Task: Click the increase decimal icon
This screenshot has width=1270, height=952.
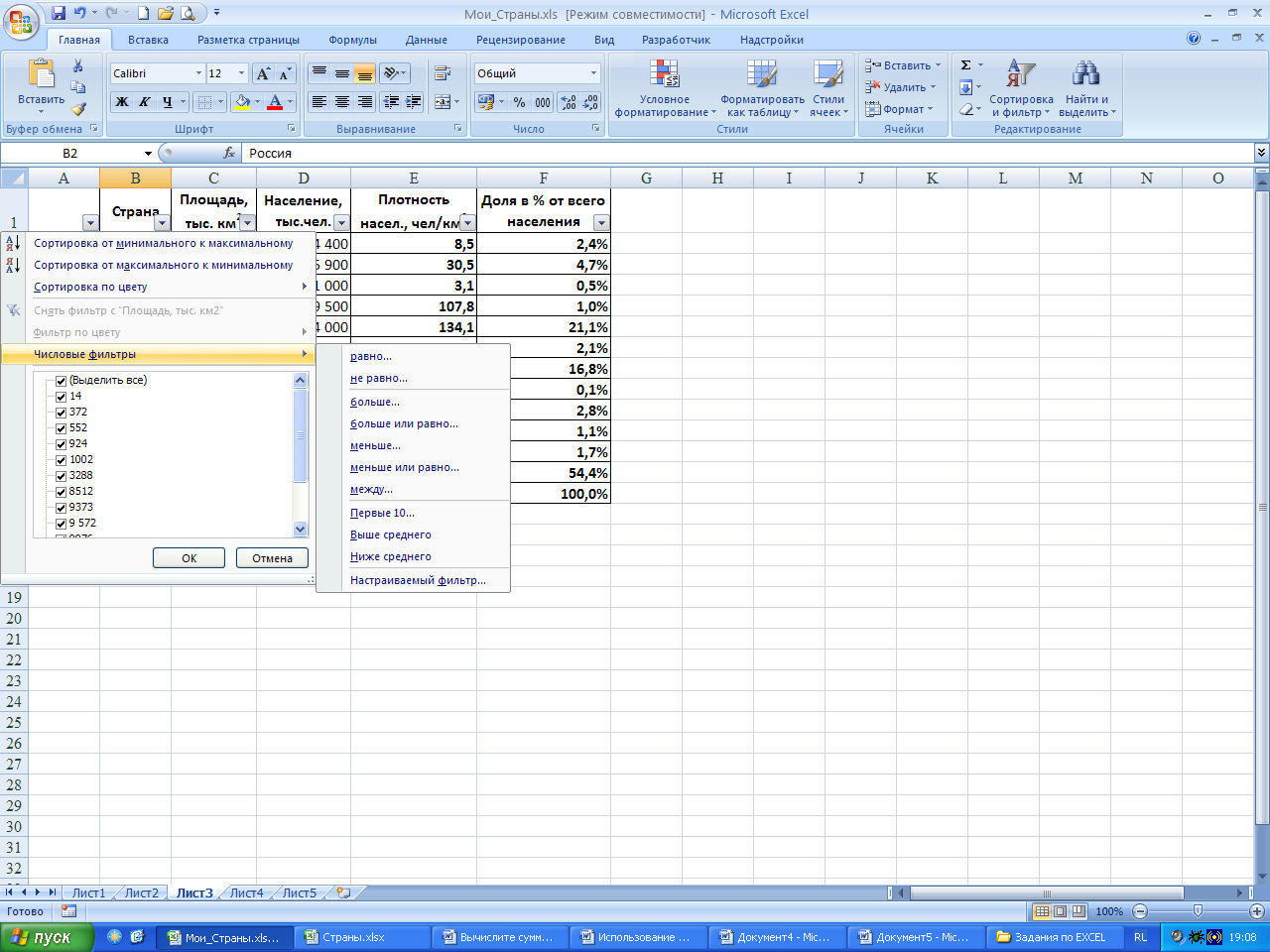Action: tap(569, 101)
